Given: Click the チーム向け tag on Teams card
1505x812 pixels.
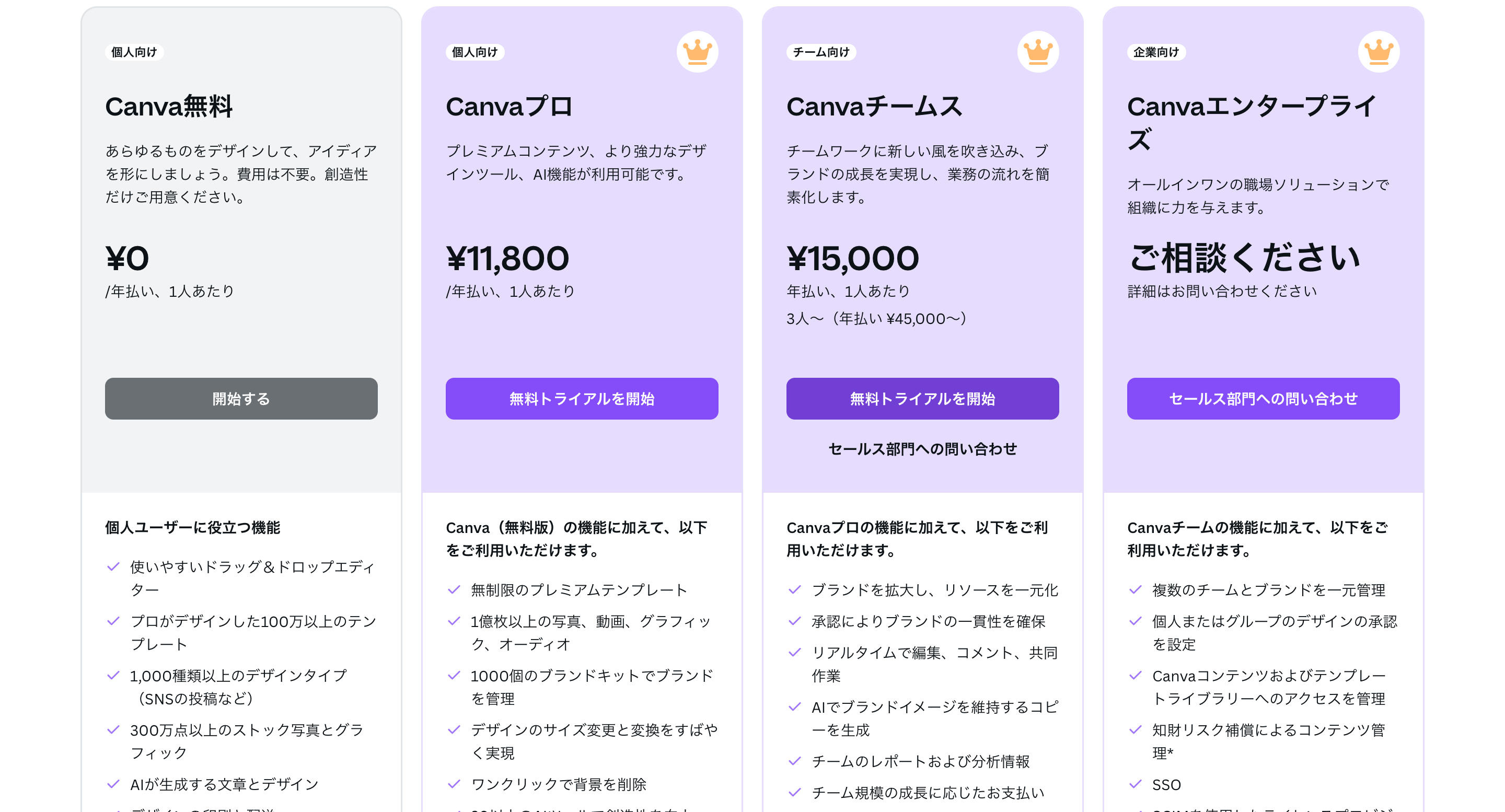Looking at the screenshot, I should (821, 52).
